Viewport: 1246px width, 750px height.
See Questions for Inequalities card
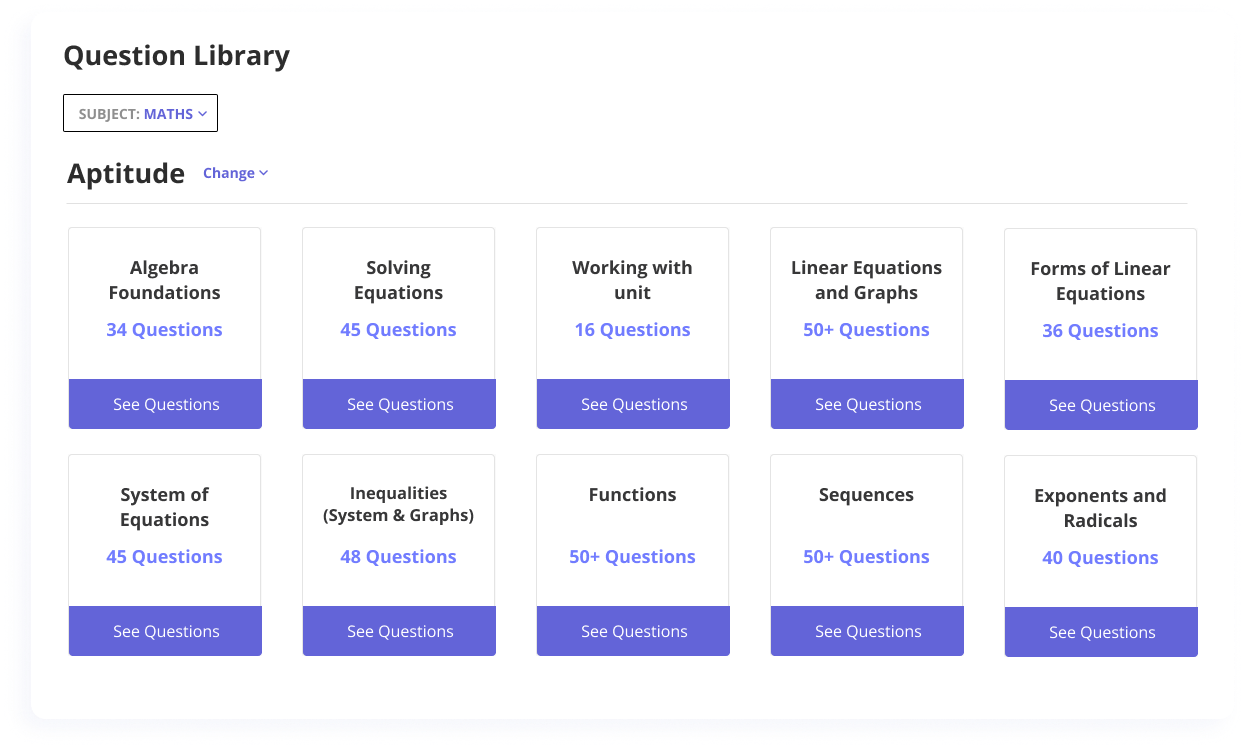(x=399, y=631)
